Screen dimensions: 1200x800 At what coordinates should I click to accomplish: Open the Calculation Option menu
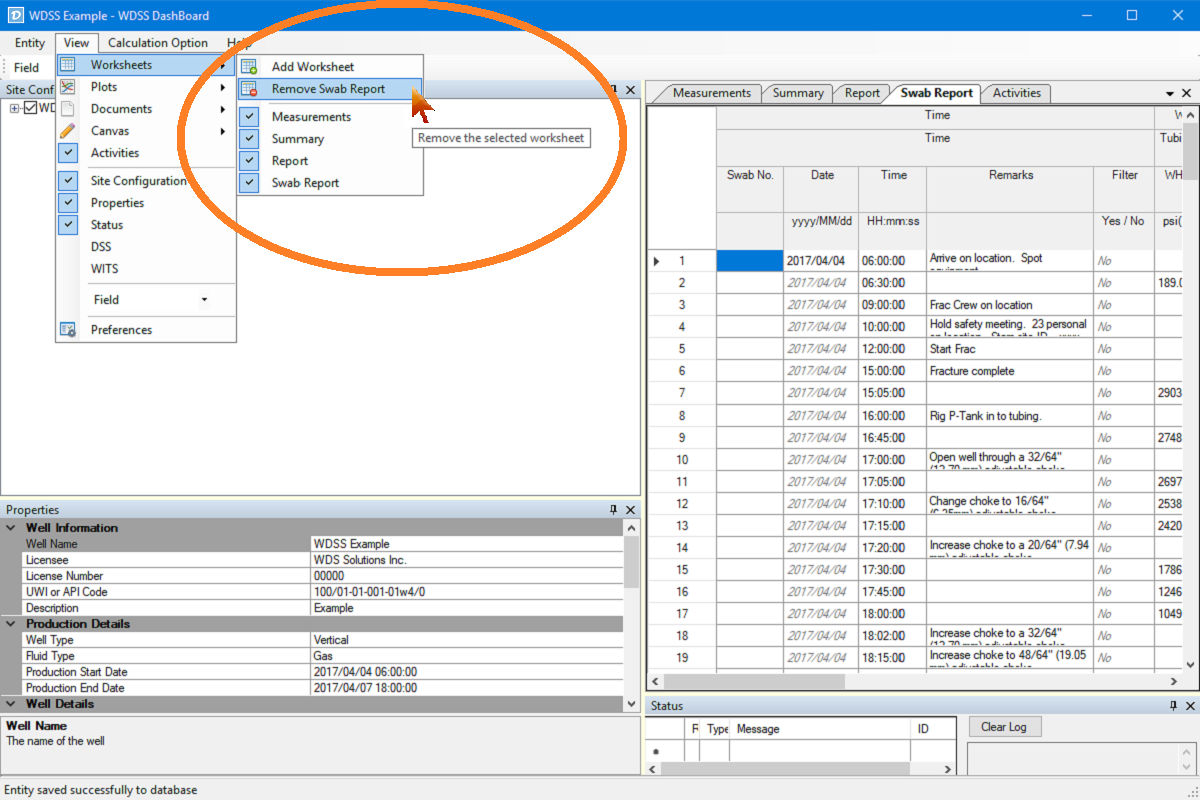pos(158,43)
